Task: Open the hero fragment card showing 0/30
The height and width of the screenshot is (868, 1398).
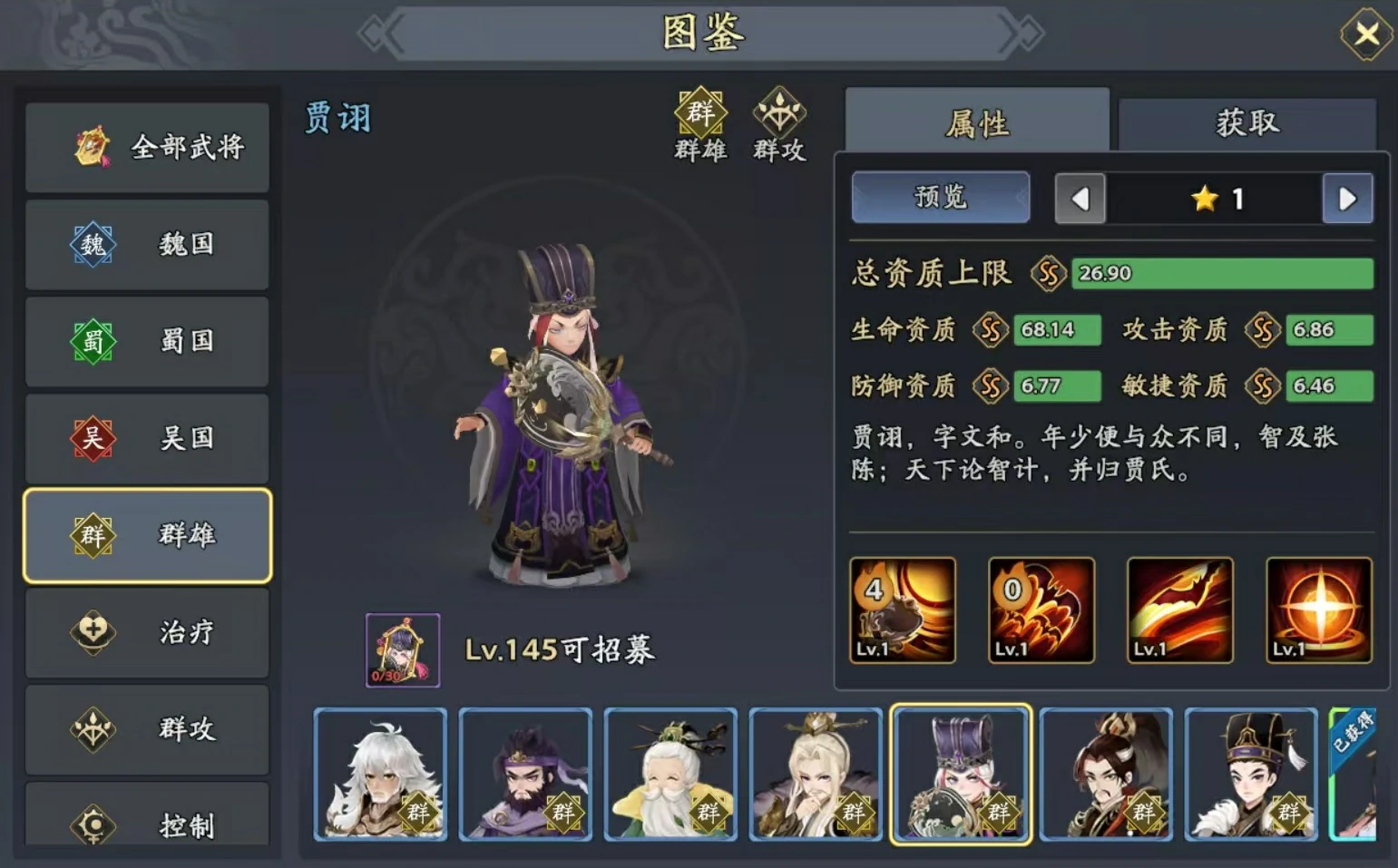Action: click(403, 650)
